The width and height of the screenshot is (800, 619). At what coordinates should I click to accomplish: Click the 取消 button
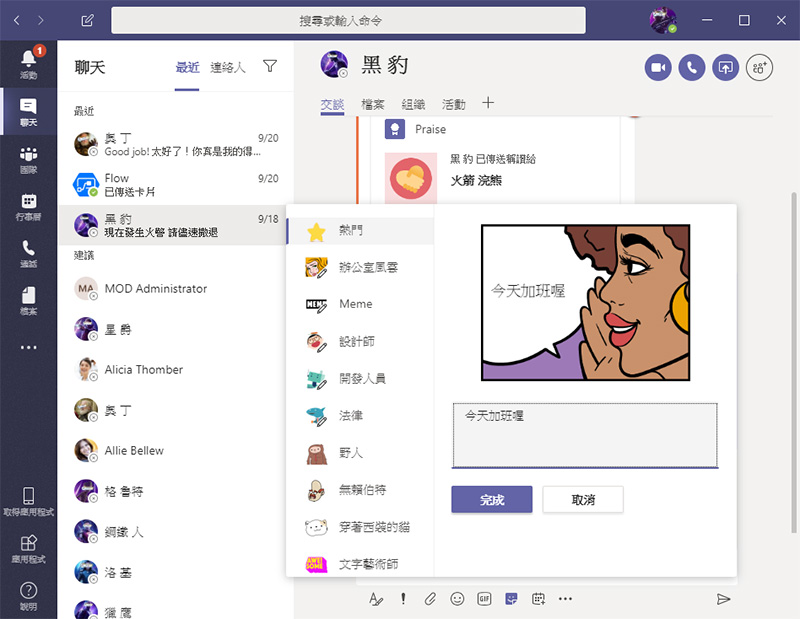(x=583, y=500)
